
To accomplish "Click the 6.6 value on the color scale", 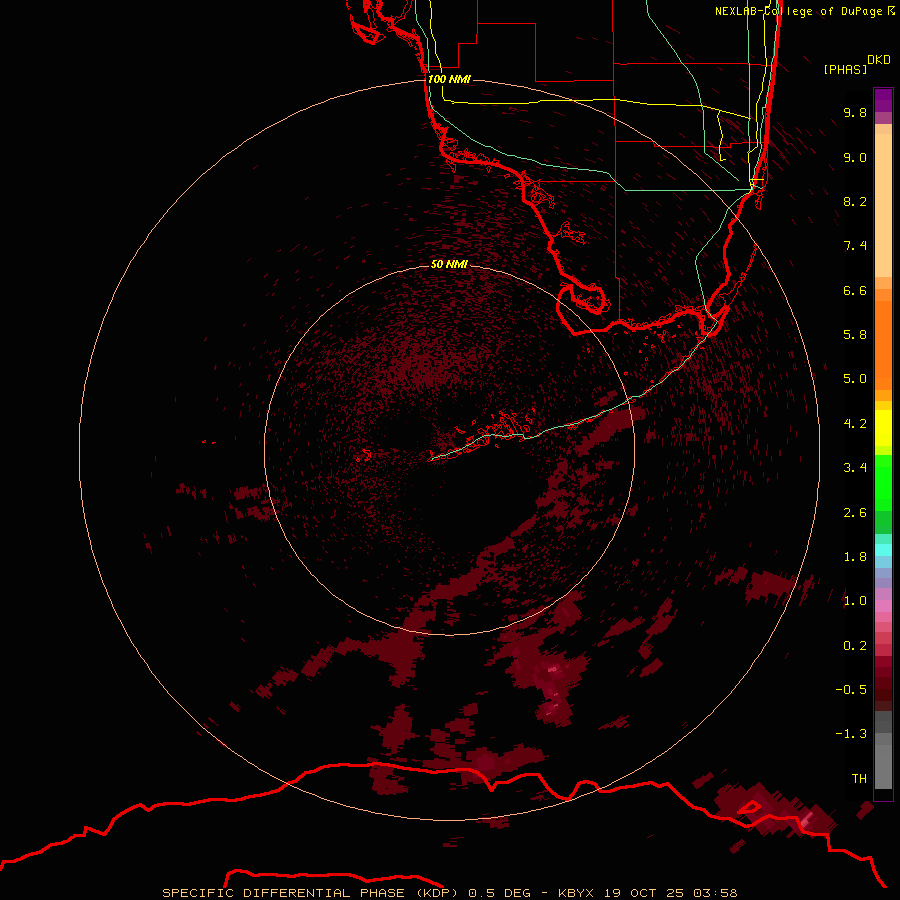I will point(855,290).
